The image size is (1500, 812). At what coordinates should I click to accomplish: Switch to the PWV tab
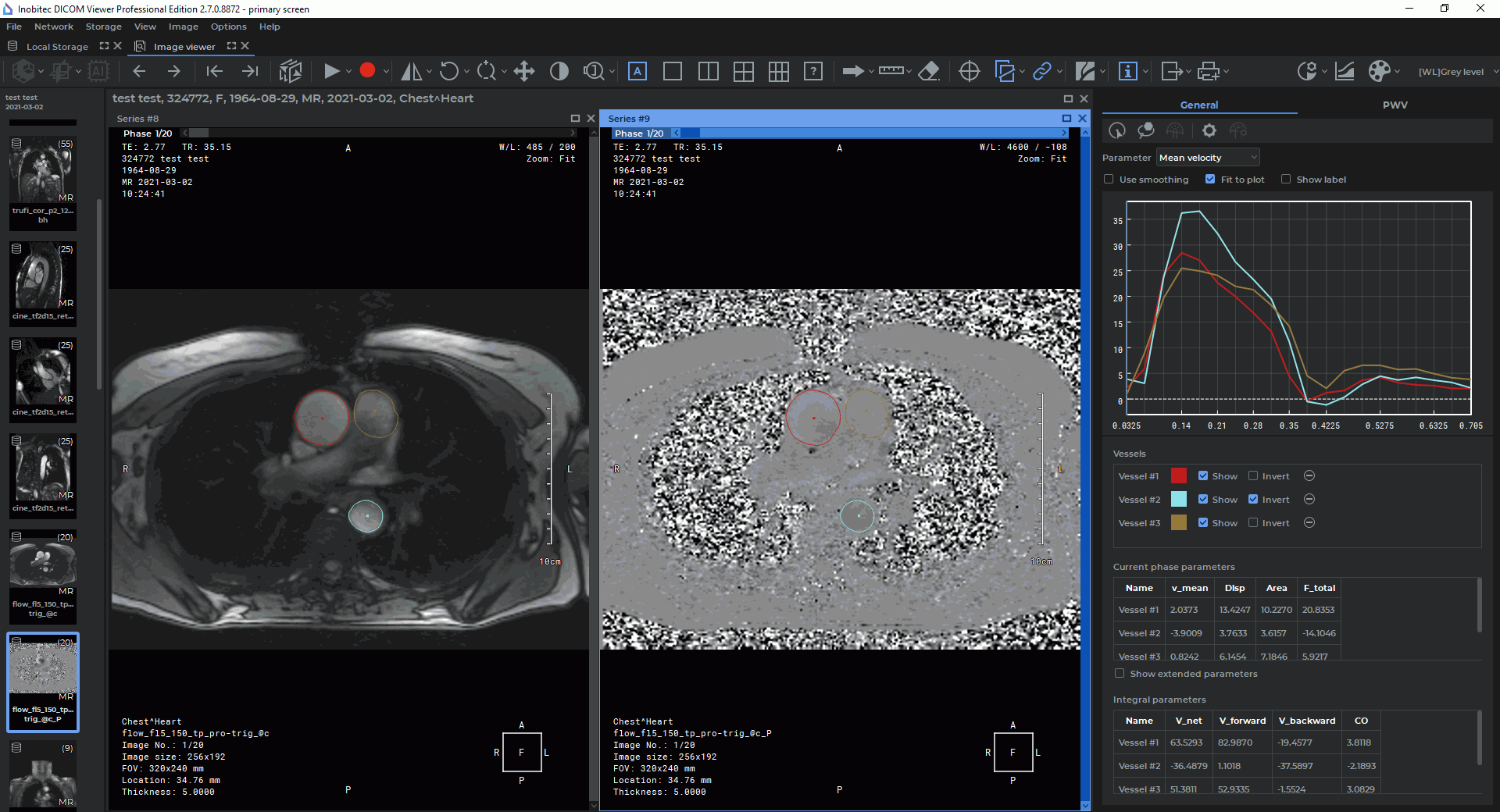tap(1395, 105)
